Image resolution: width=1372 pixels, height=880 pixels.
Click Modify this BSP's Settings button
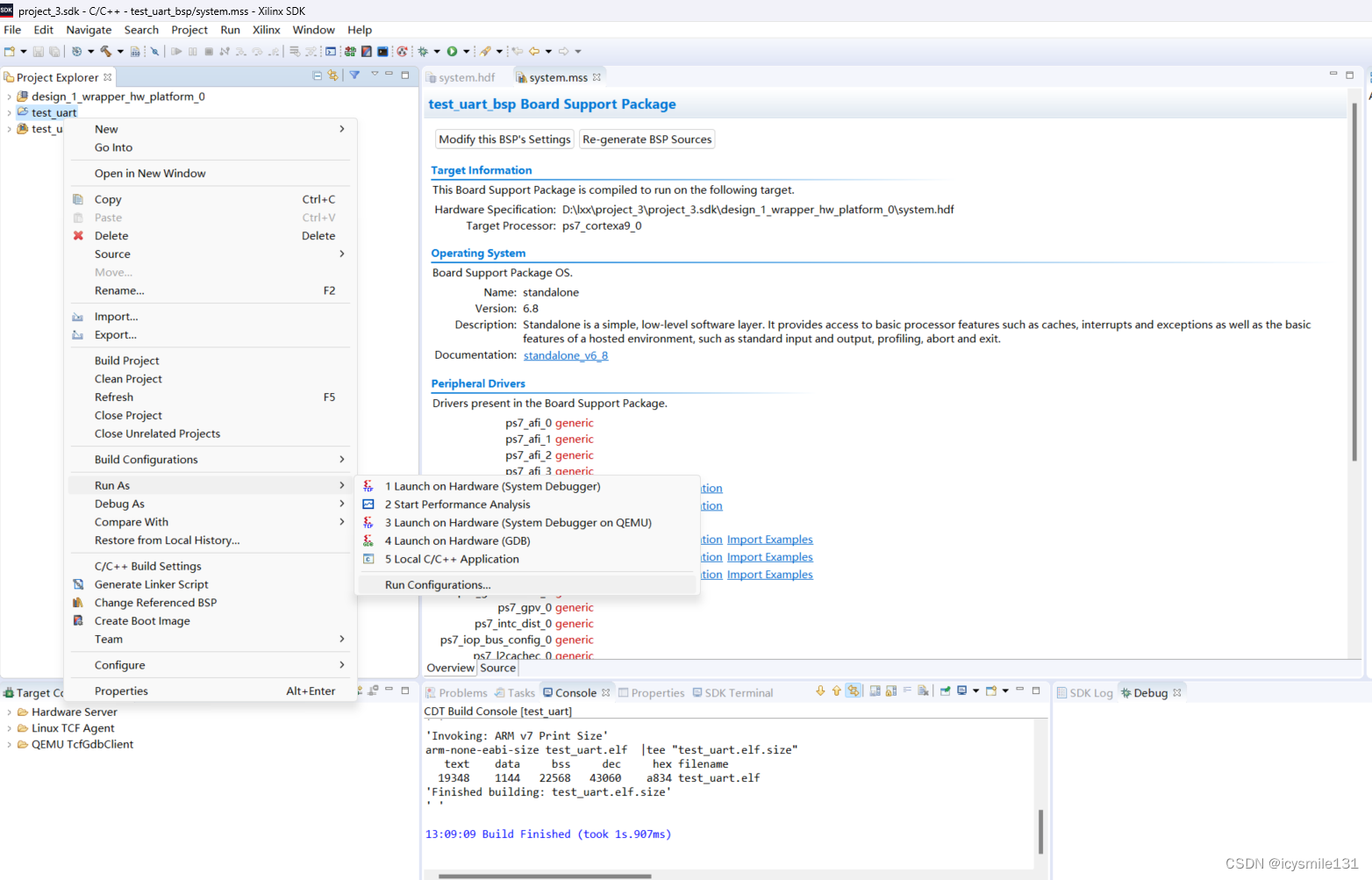[504, 140]
